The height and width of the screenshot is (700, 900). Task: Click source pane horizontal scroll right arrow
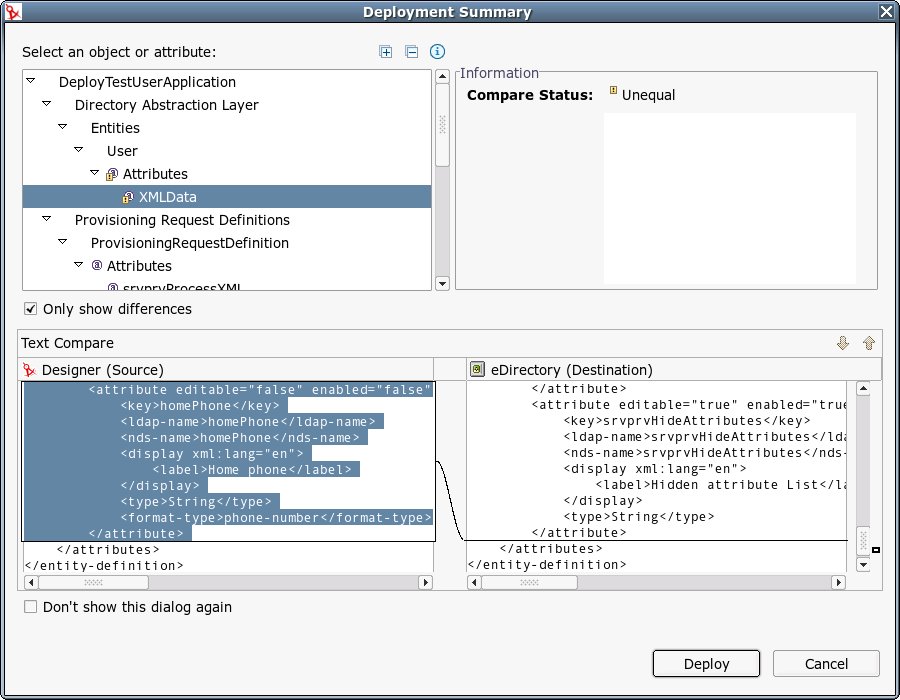click(x=425, y=582)
